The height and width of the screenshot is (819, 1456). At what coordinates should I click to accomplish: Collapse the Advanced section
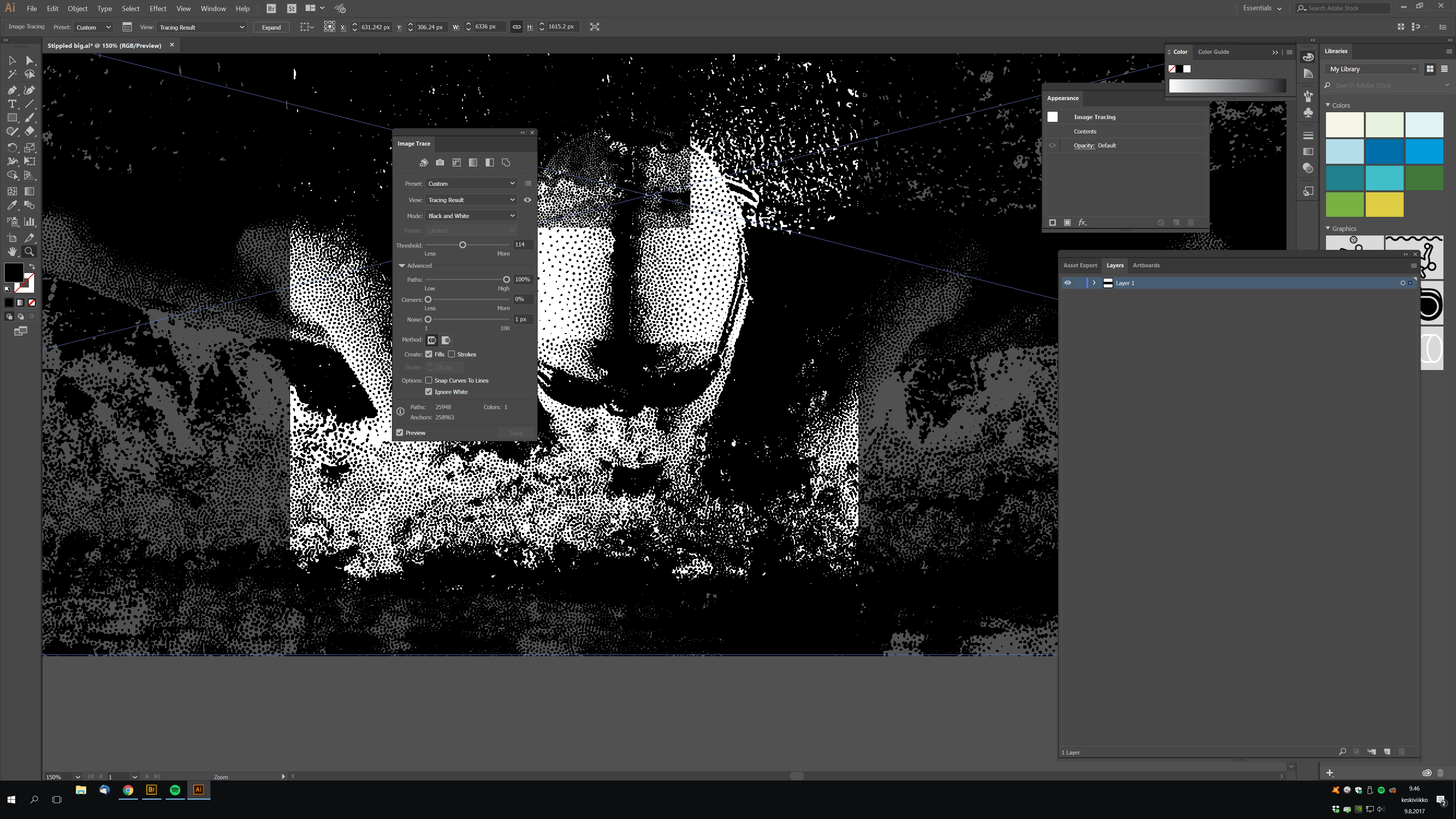(402, 266)
